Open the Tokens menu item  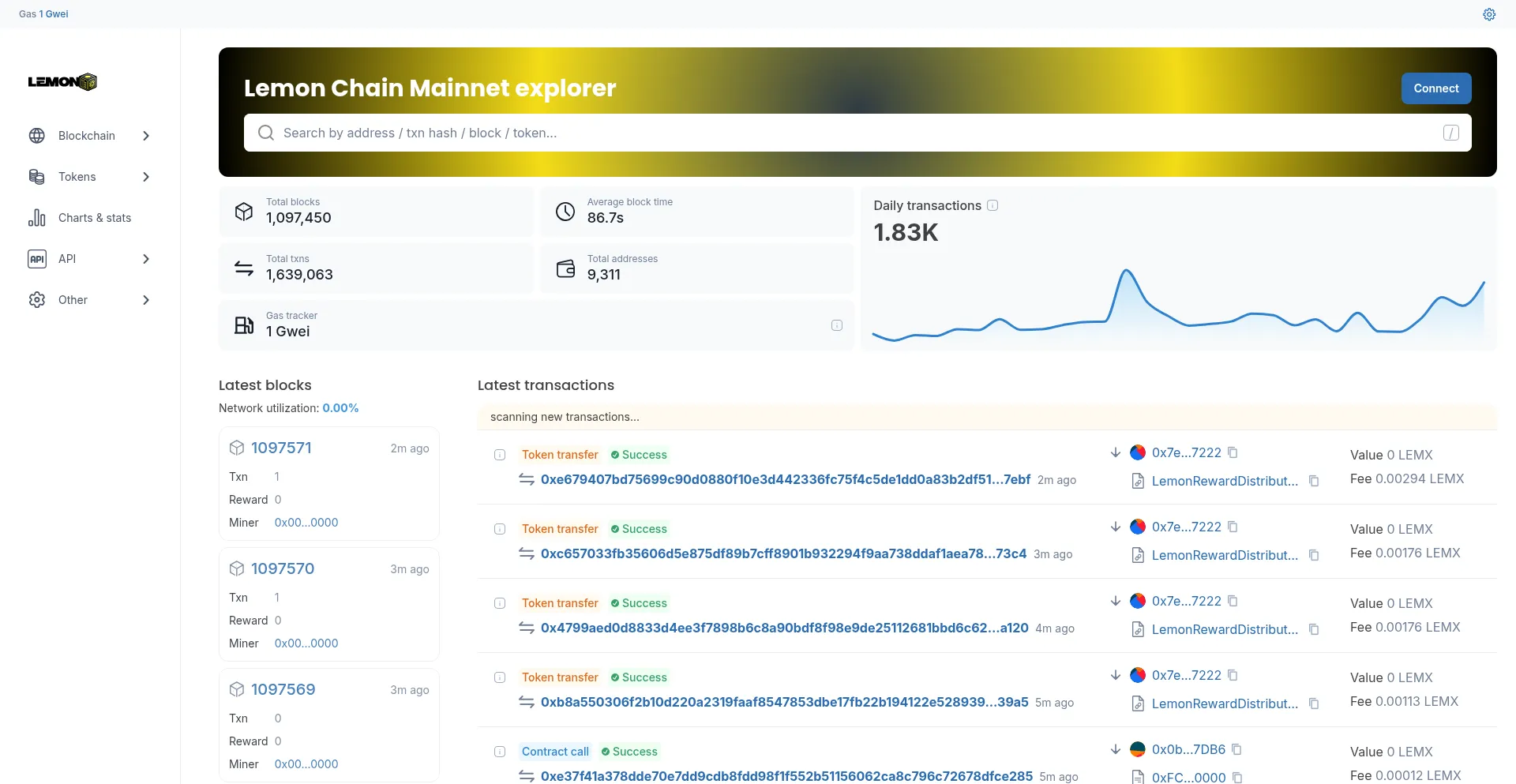point(90,177)
